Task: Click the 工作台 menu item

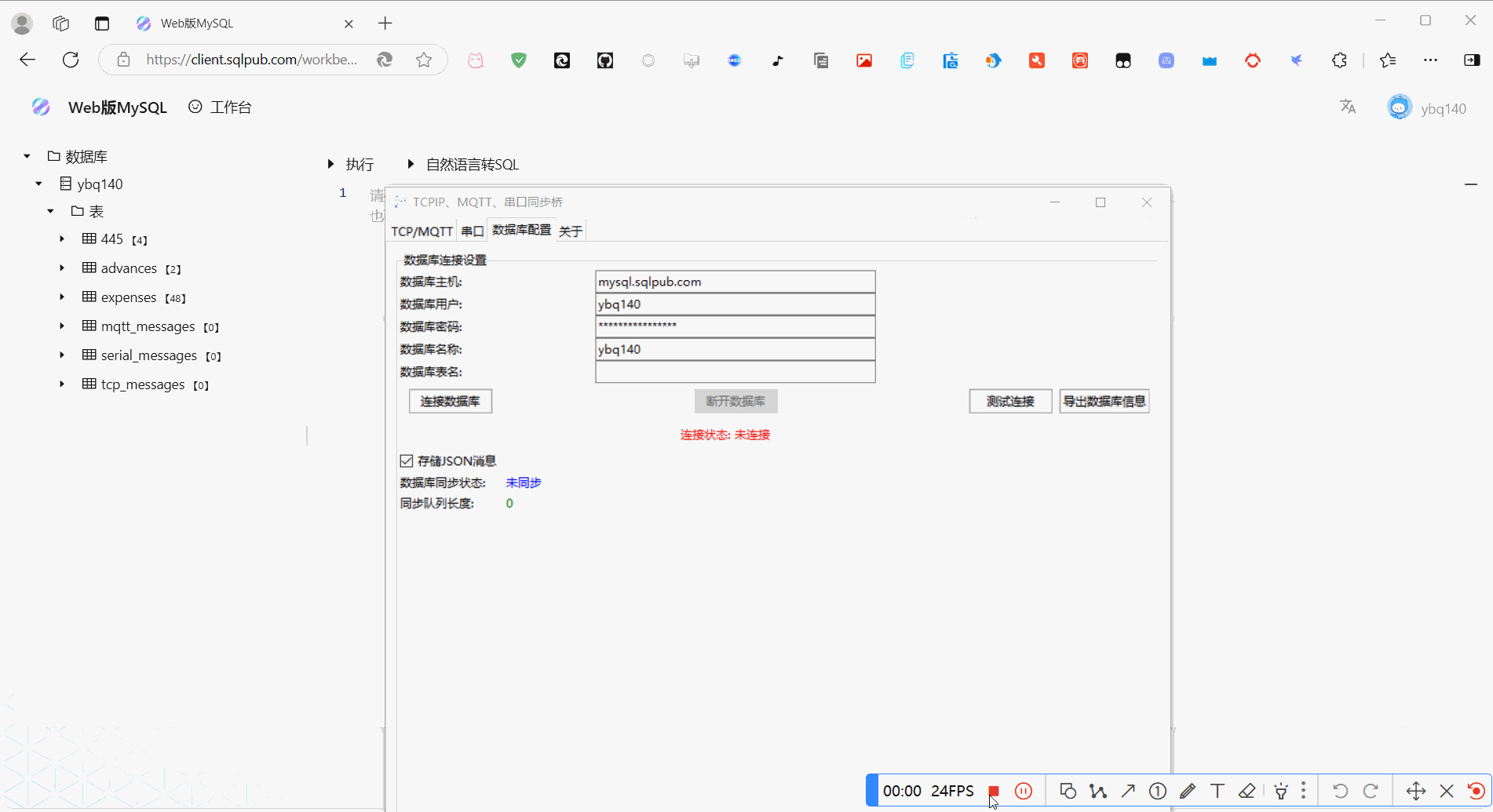Action: coord(220,107)
